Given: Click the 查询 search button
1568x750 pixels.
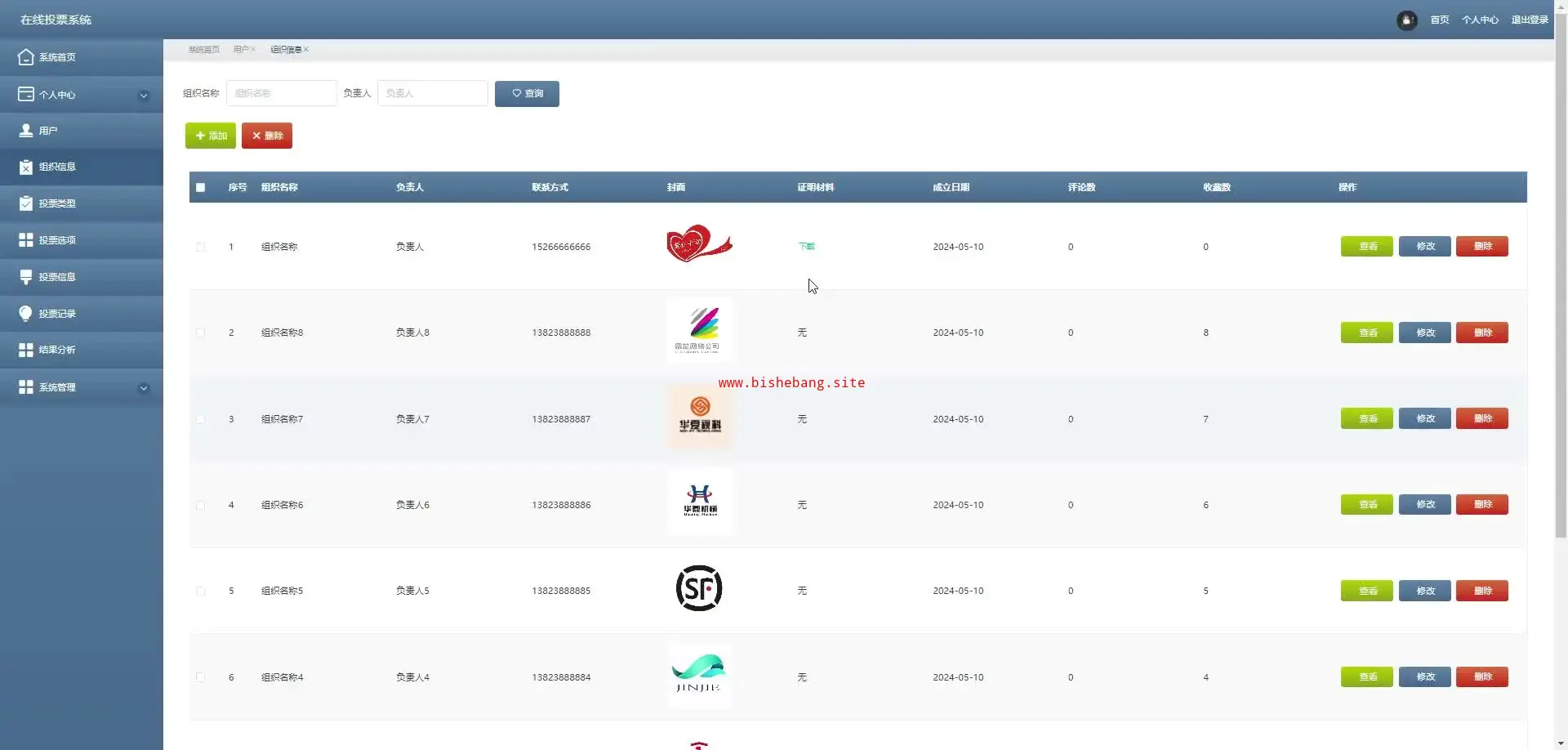Looking at the screenshot, I should click(527, 94).
